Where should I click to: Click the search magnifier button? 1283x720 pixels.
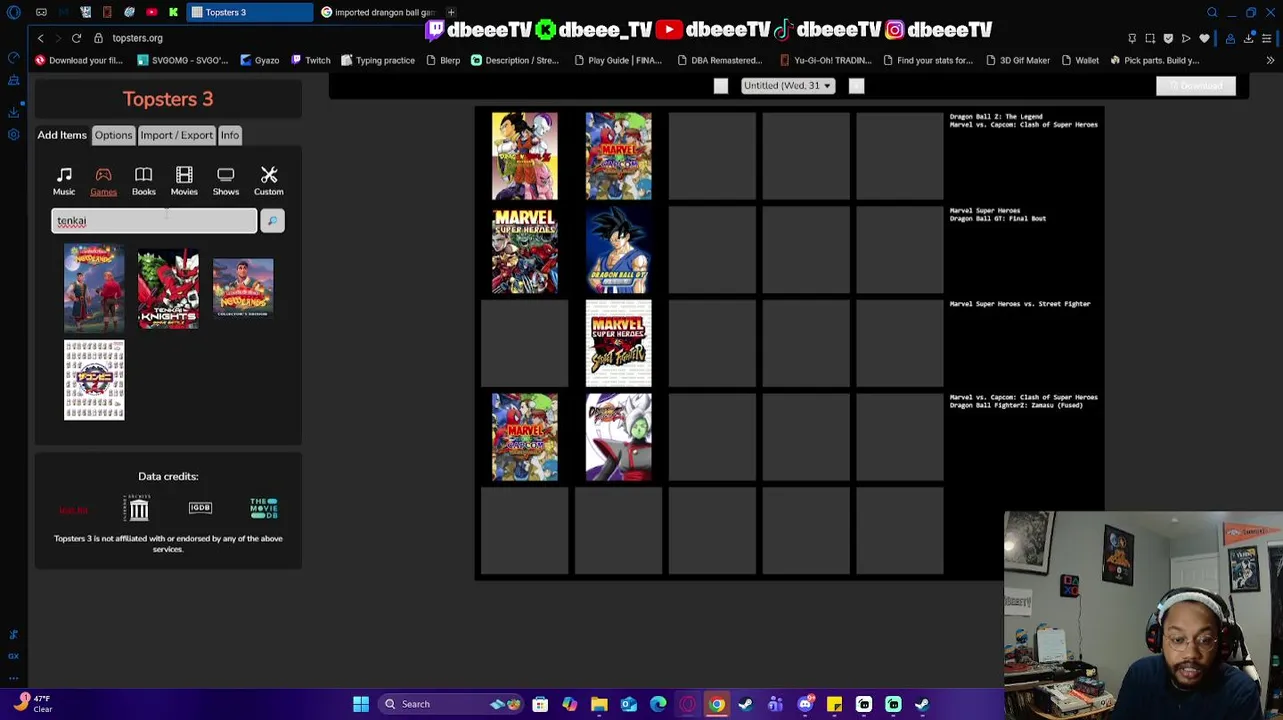(x=272, y=221)
